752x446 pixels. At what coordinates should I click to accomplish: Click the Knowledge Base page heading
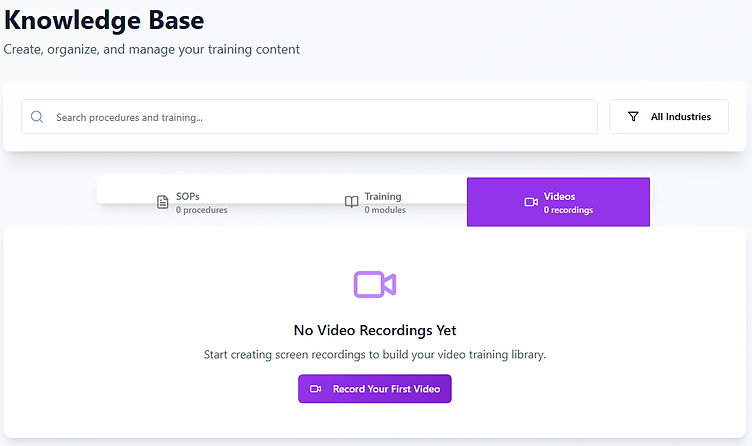[104, 21]
